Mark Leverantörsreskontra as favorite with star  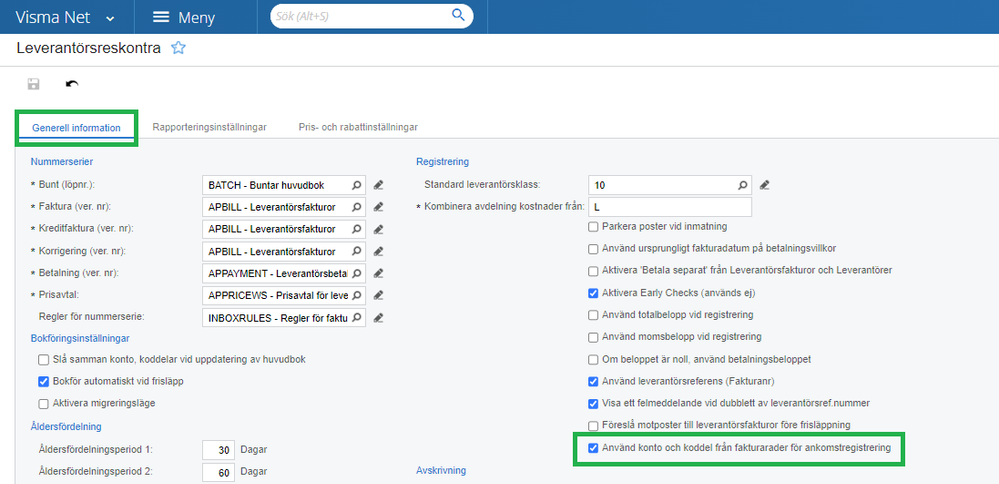[x=178, y=47]
